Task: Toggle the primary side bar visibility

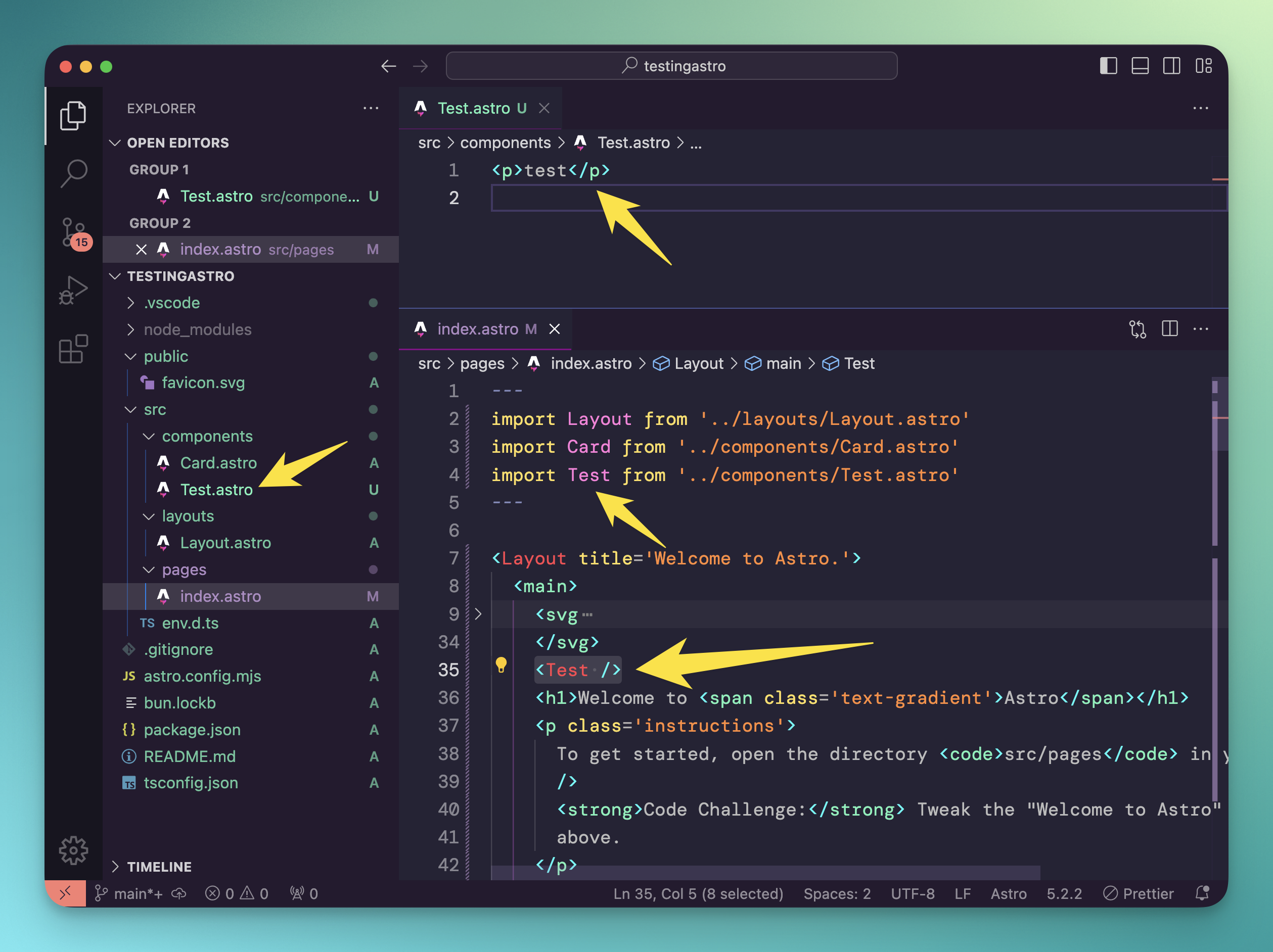Action: pyautogui.click(x=1108, y=66)
